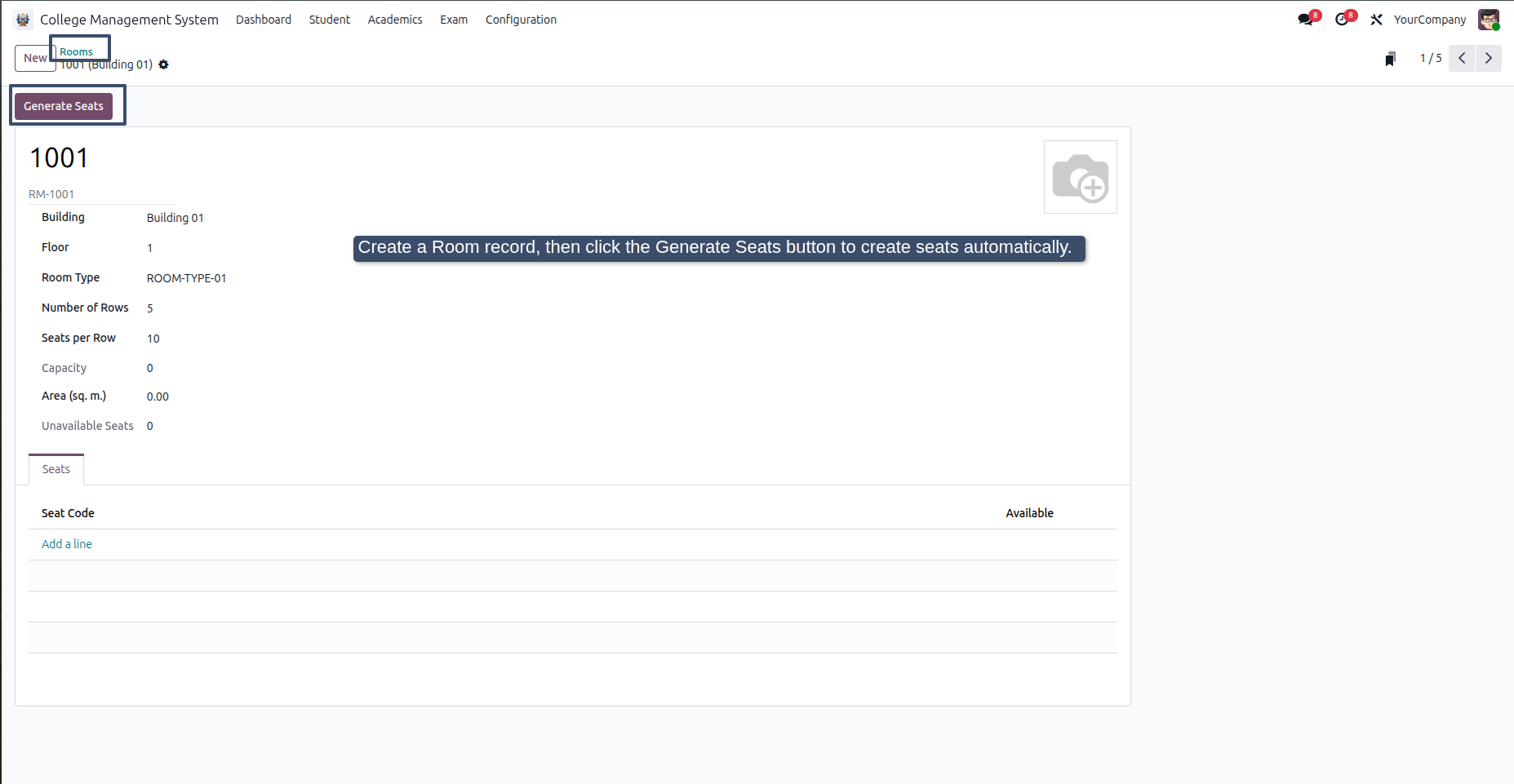Image resolution: width=1514 pixels, height=784 pixels.
Task: Go to next record arrow
Action: [x=1488, y=58]
